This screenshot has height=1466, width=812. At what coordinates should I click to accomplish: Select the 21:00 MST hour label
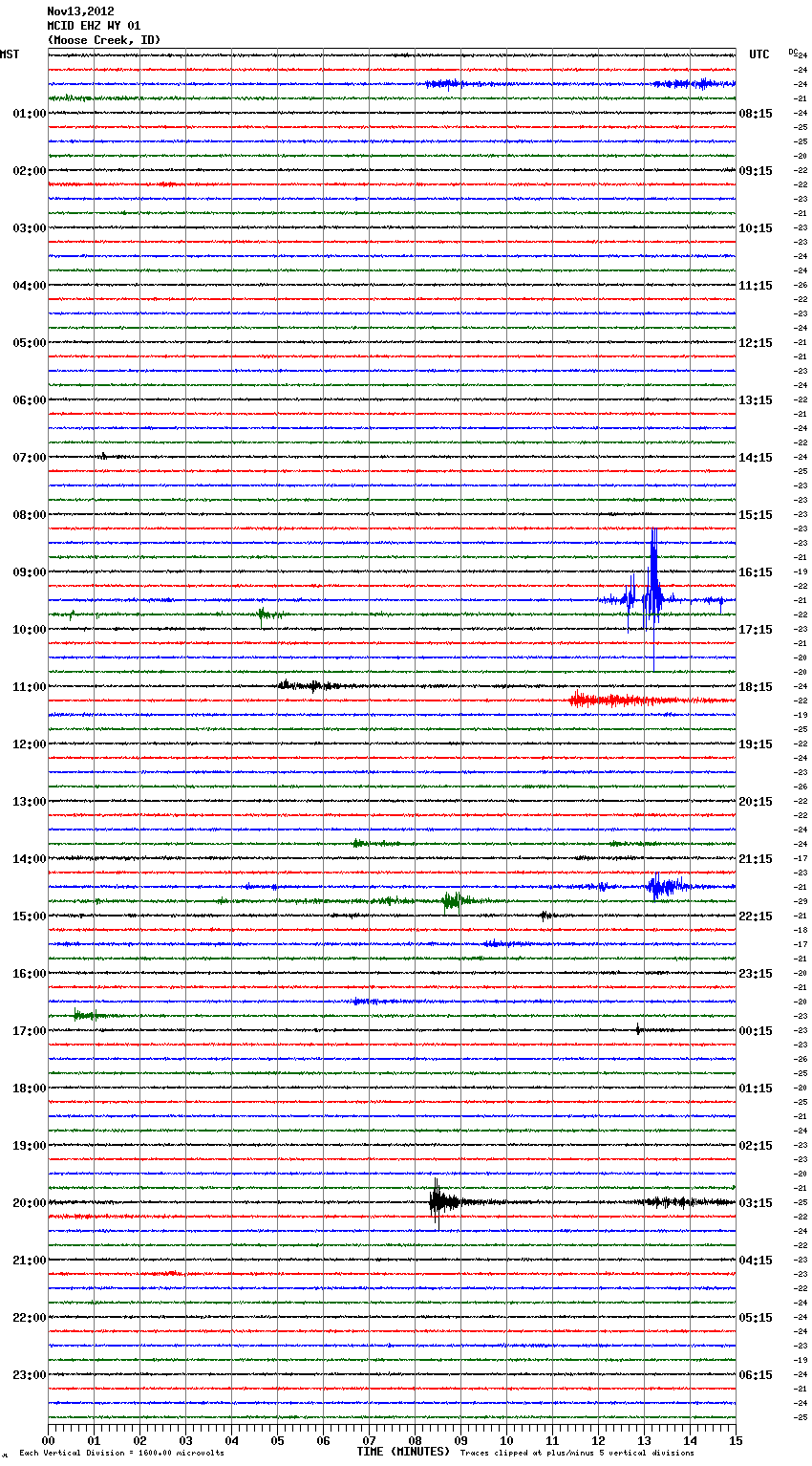29,1261
